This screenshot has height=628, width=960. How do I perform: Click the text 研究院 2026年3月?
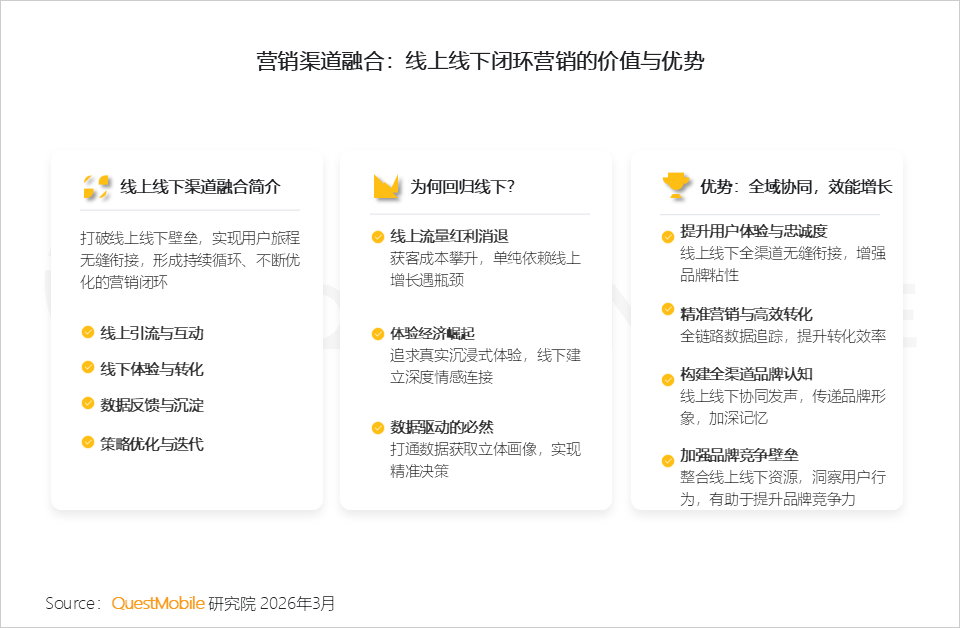pos(272,604)
